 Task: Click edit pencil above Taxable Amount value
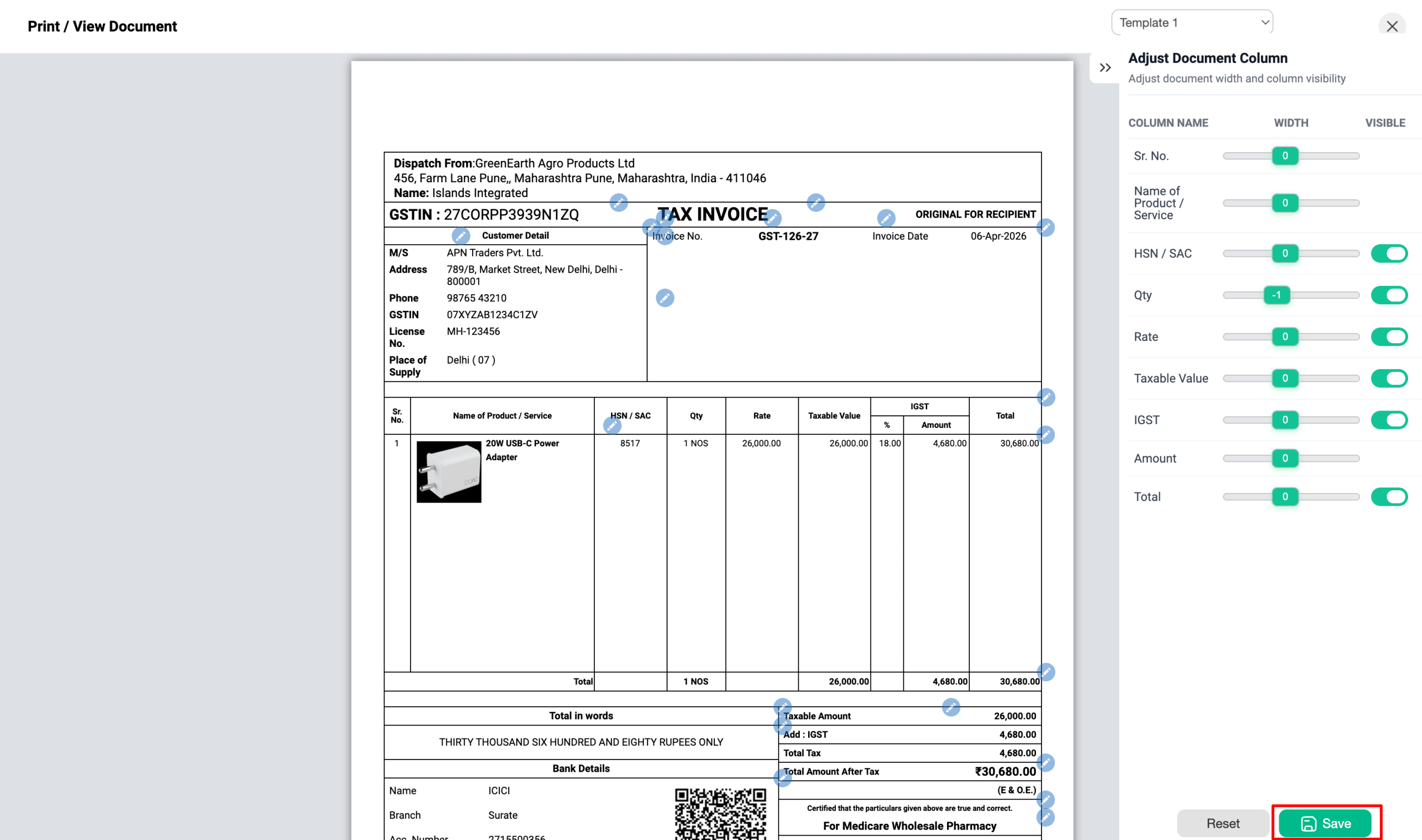pyautogui.click(x=951, y=706)
